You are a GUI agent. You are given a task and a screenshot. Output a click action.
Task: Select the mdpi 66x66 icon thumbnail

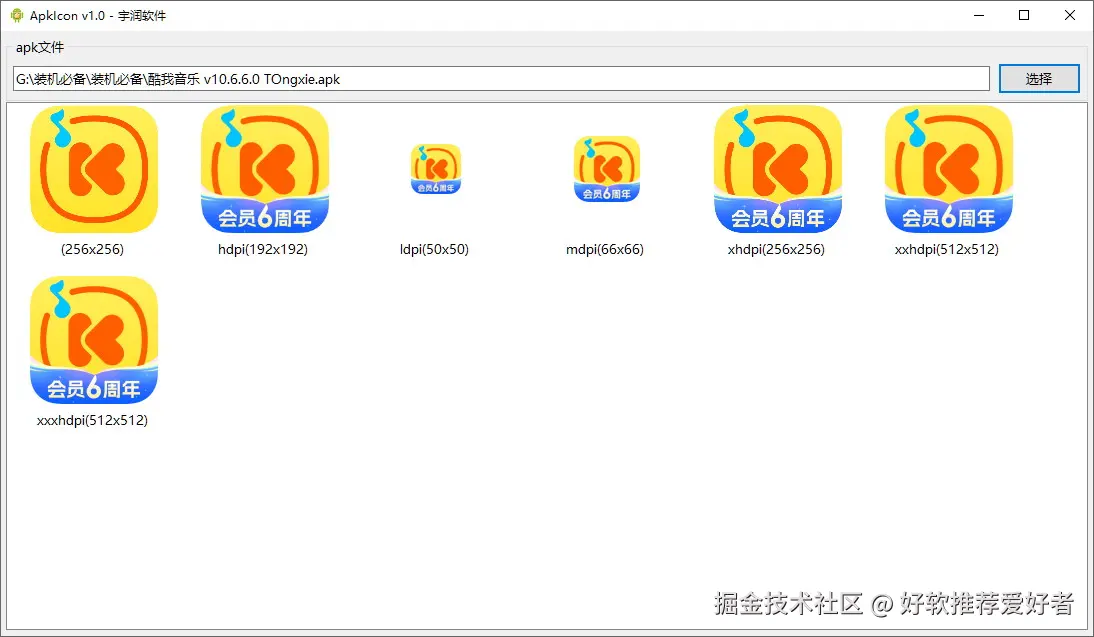tap(607, 169)
